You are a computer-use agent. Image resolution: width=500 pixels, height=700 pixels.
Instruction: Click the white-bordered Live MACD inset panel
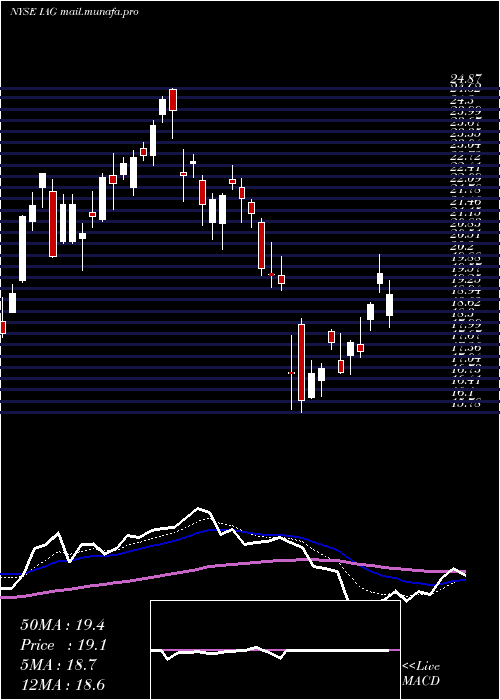click(275, 650)
